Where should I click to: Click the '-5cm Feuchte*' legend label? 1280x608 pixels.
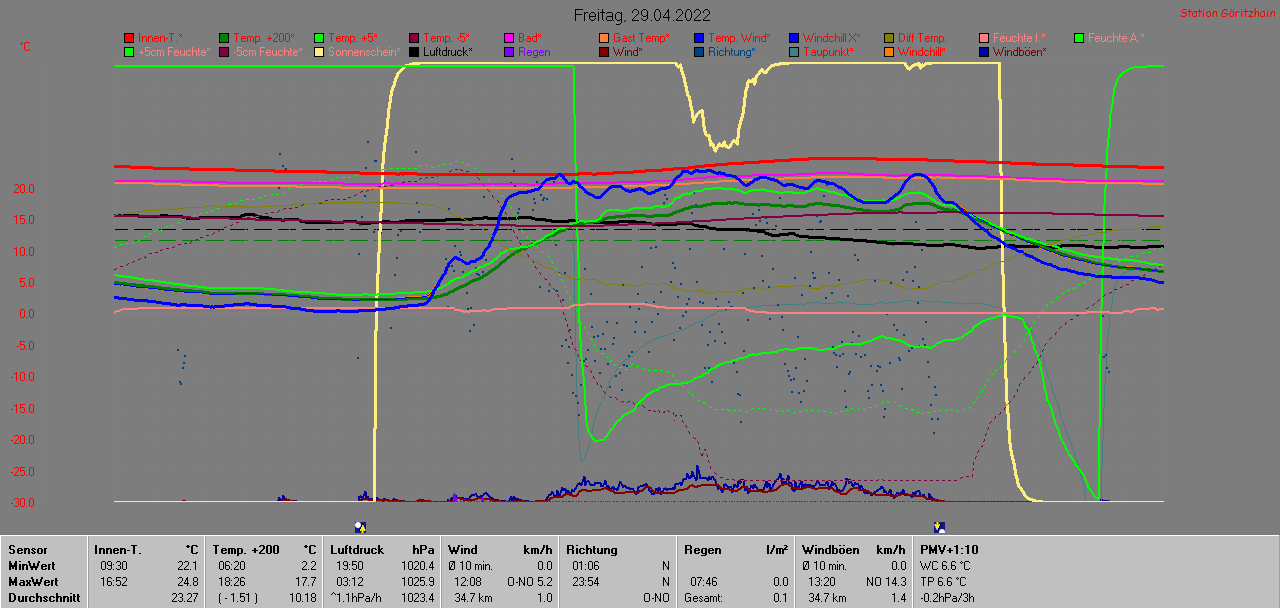(x=267, y=52)
